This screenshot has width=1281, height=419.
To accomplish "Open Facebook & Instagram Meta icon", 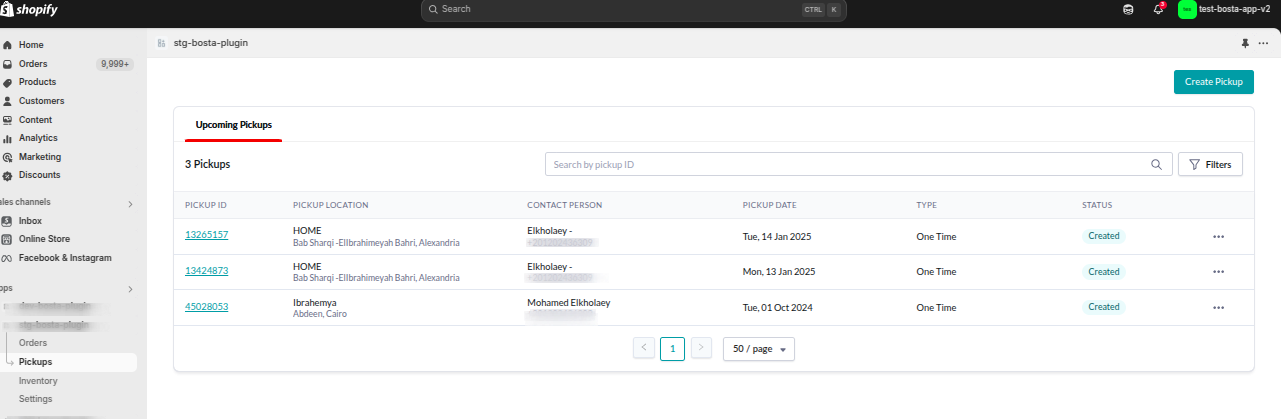I will pos(8,258).
